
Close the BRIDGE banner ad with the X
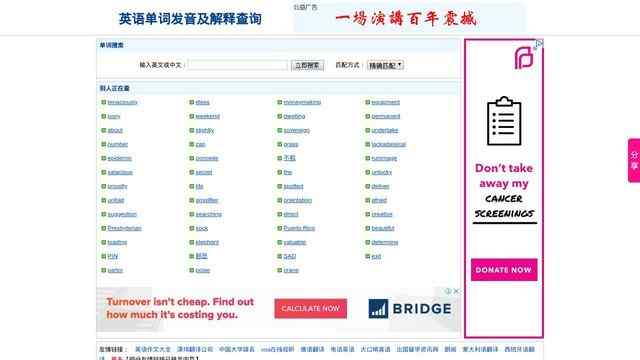tap(456, 291)
